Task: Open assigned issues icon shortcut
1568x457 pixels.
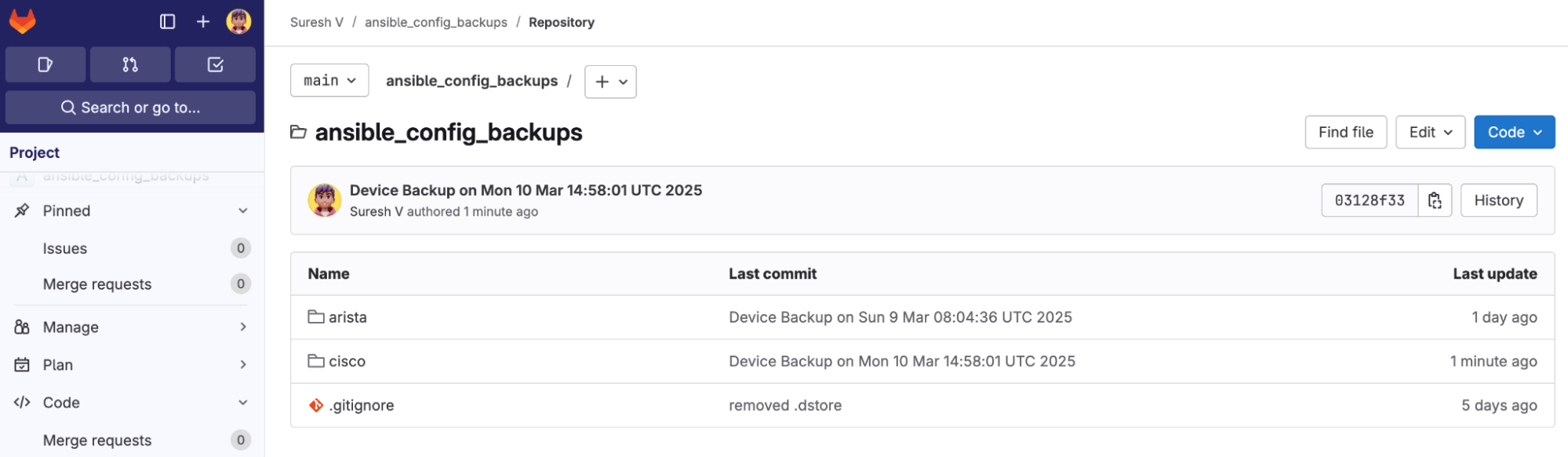Action: (45, 64)
